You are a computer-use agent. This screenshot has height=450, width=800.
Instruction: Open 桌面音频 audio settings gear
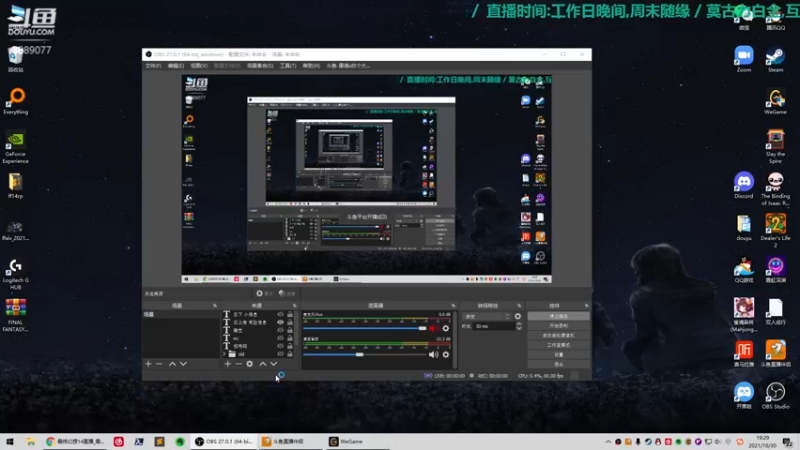click(x=446, y=355)
